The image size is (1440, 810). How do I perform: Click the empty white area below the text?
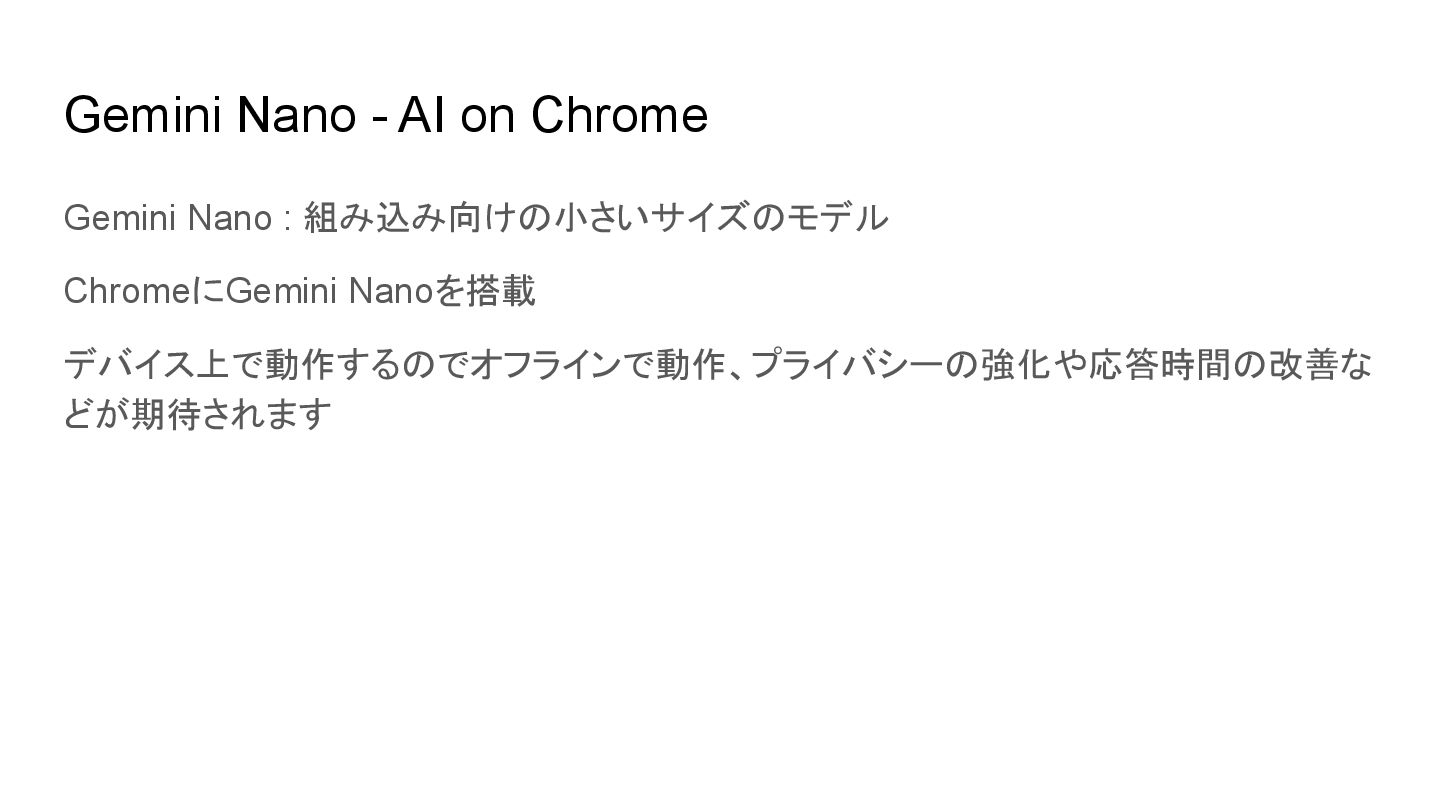click(720, 620)
